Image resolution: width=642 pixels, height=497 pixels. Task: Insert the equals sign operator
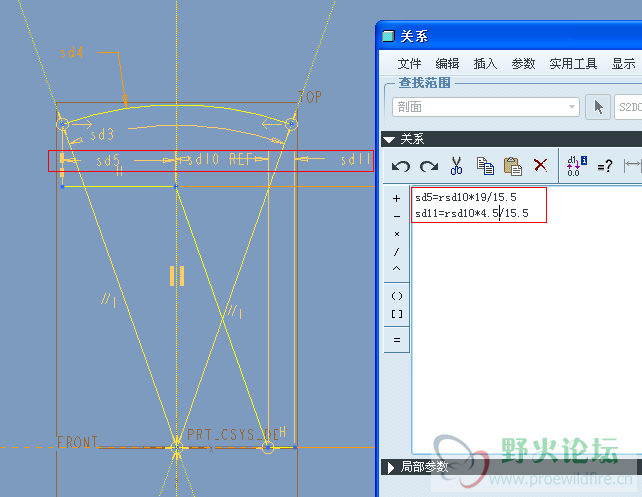397,340
